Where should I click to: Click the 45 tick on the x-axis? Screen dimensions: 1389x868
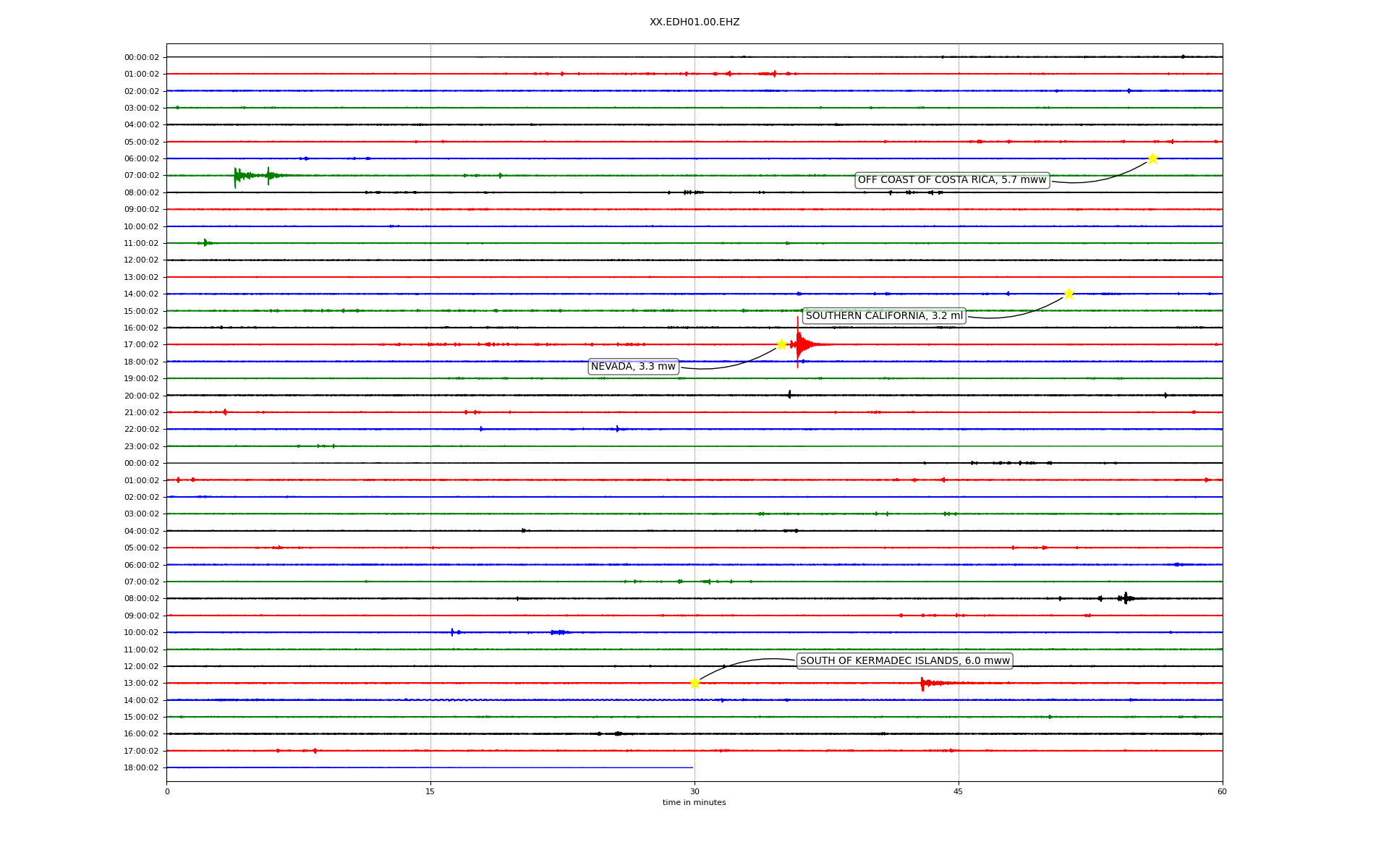click(x=959, y=791)
